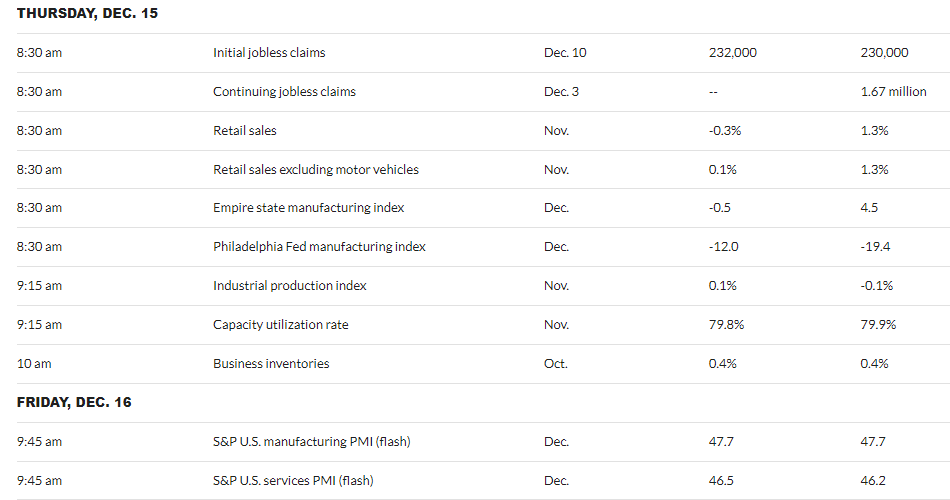Click the 'FRIDAY, DEC. 16' heading
The height and width of the screenshot is (500, 950).
tap(74, 402)
